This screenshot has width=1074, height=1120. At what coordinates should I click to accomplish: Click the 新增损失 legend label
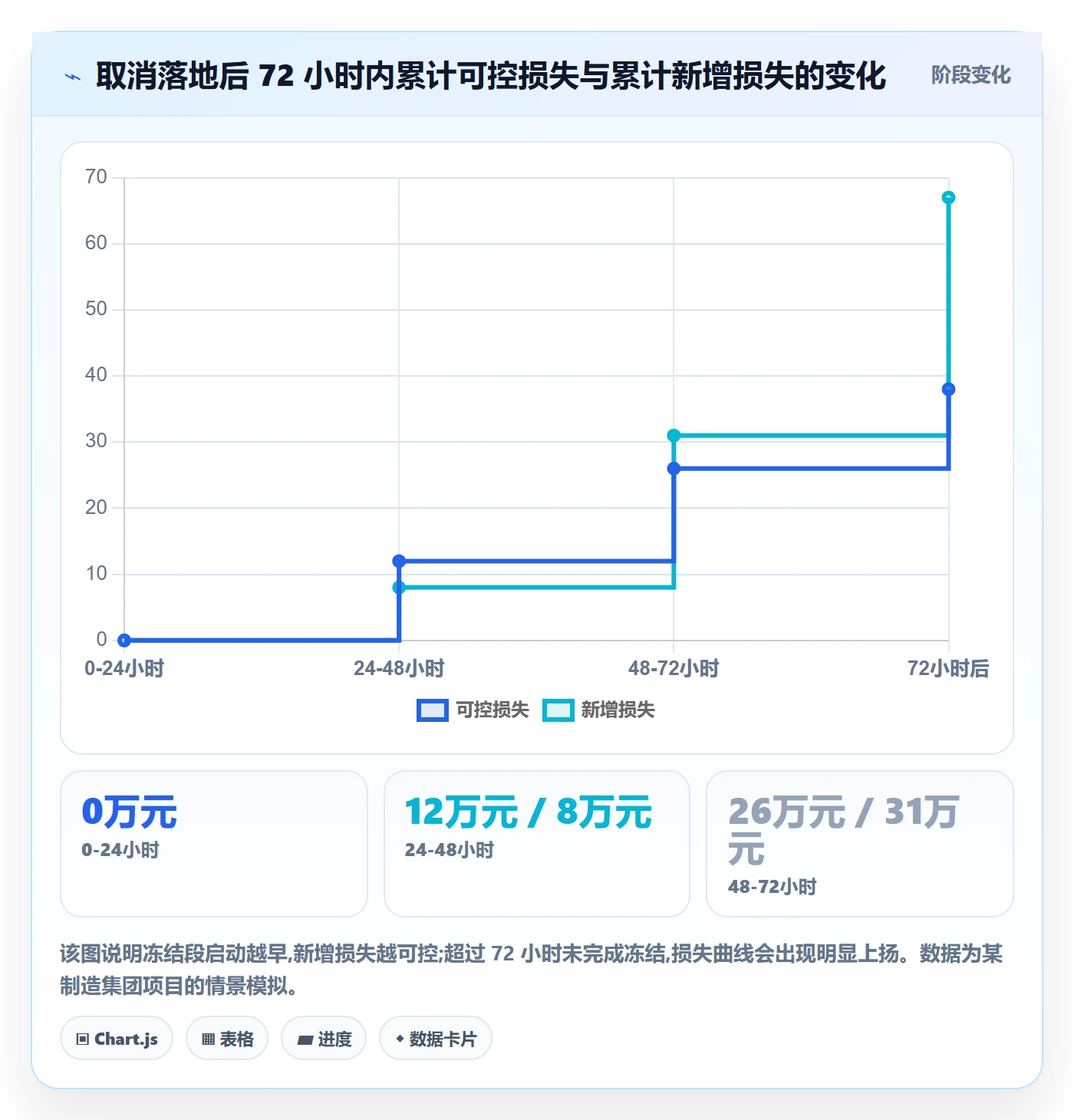[618, 710]
